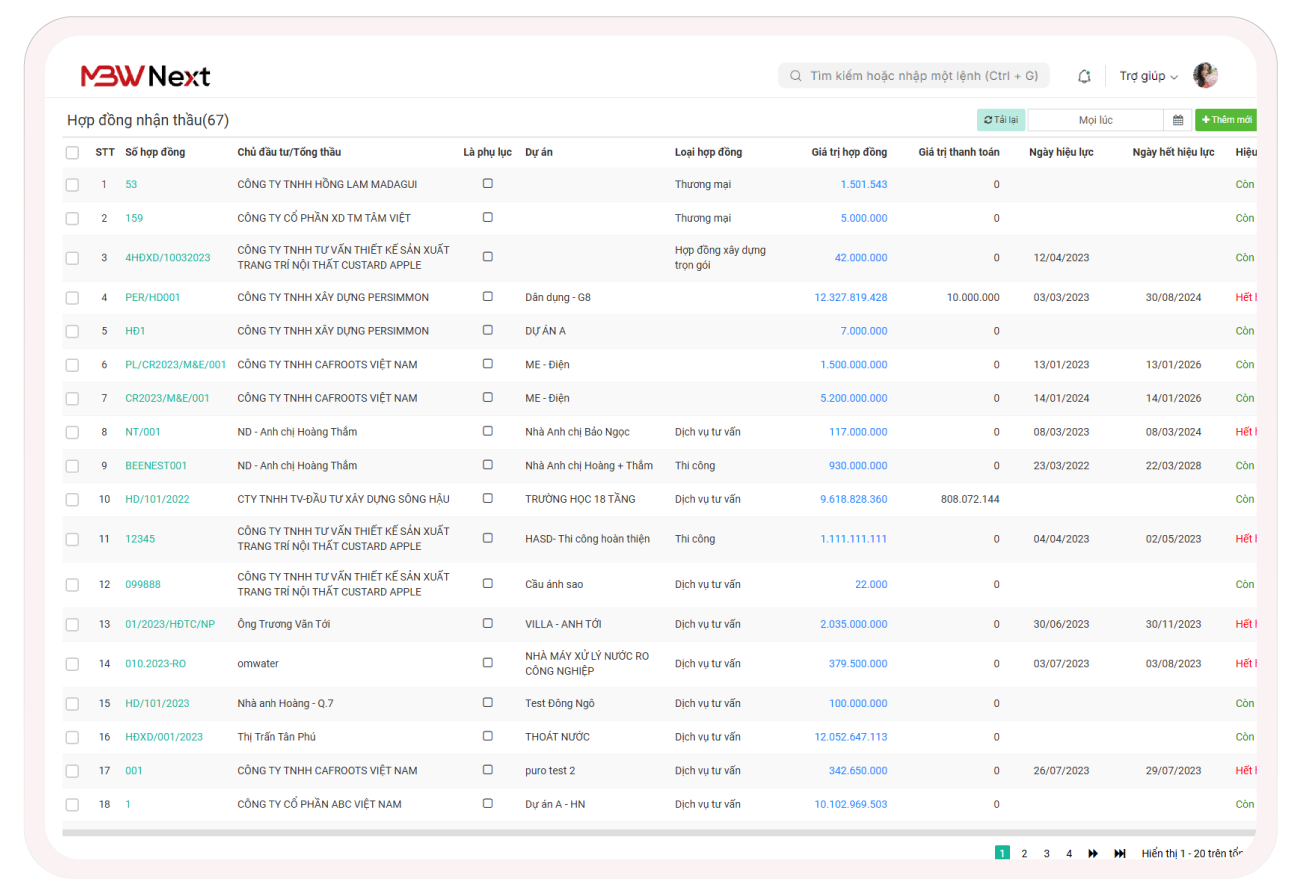The height and width of the screenshot is (895, 1300).
Task: Click the search magnifier icon
Action: pyautogui.click(x=796, y=76)
